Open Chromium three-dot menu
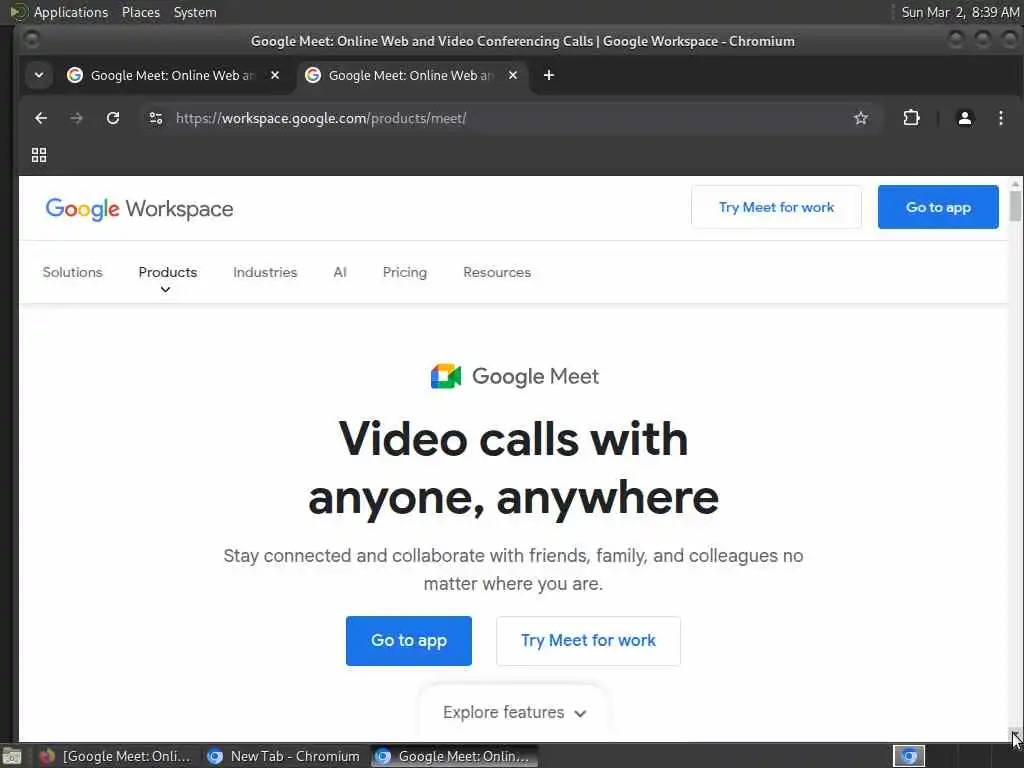The width and height of the screenshot is (1024, 768). point(1000,118)
